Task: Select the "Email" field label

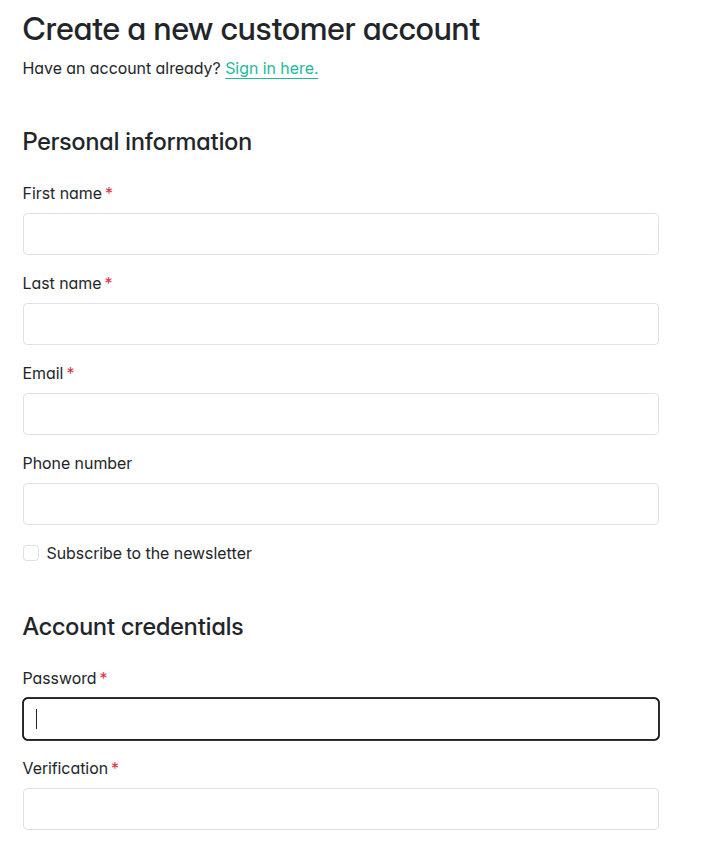Action: coord(43,373)
